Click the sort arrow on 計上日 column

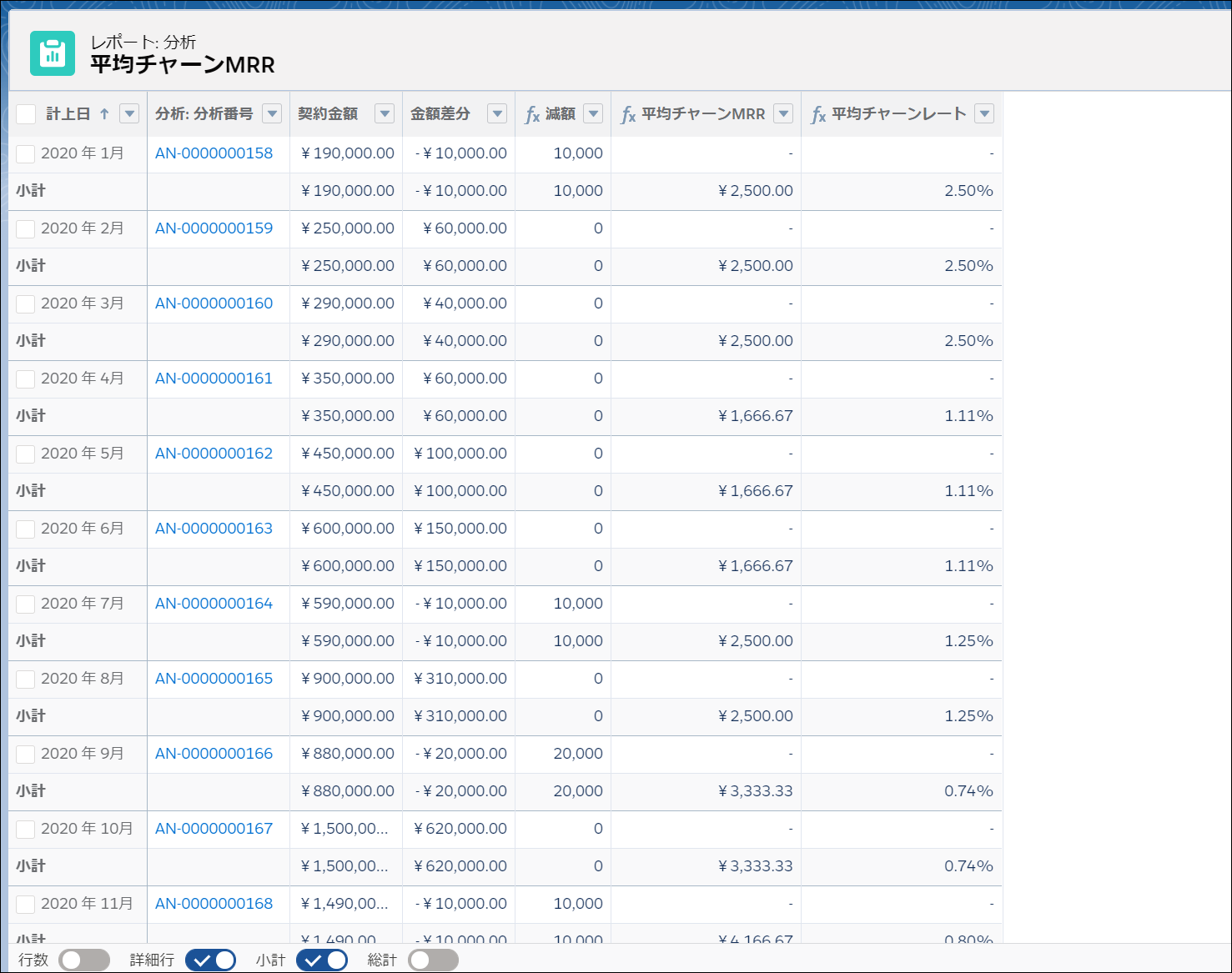click(104, 114)
